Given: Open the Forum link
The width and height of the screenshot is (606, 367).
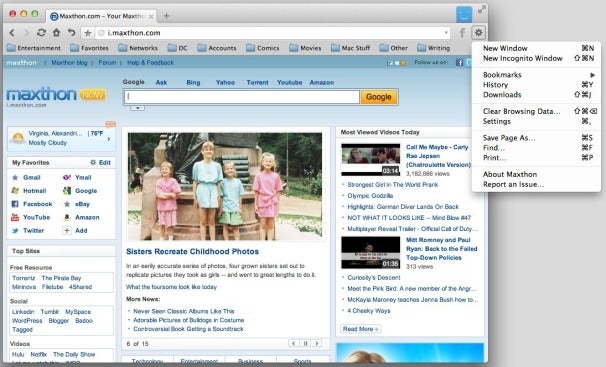Looking at the screenshot, I should tap(107, 63).
